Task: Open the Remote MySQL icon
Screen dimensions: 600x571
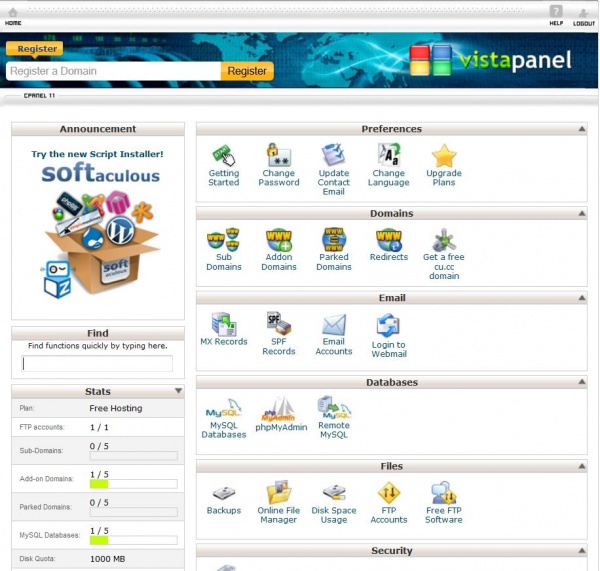Action: click(x=334, y=408)
